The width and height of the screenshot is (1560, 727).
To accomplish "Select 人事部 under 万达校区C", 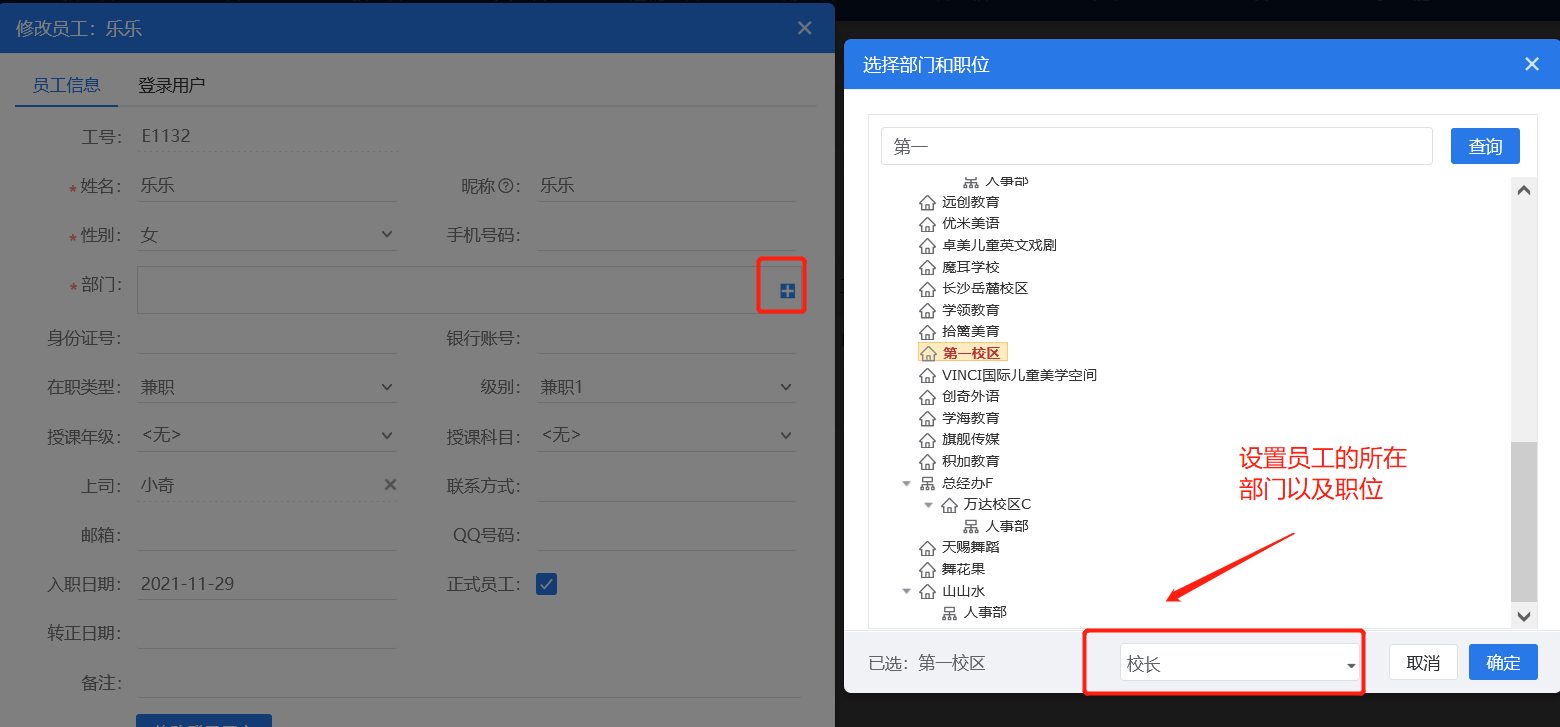I will (1007, 526).
